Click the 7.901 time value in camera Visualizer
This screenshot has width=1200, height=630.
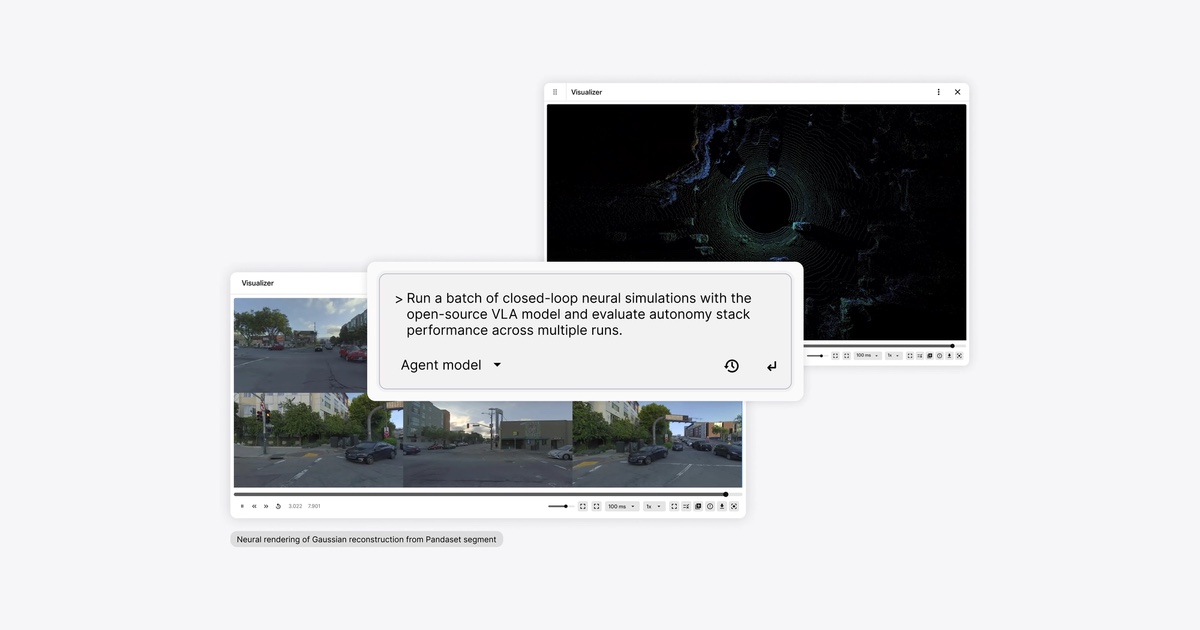[314, 506]
